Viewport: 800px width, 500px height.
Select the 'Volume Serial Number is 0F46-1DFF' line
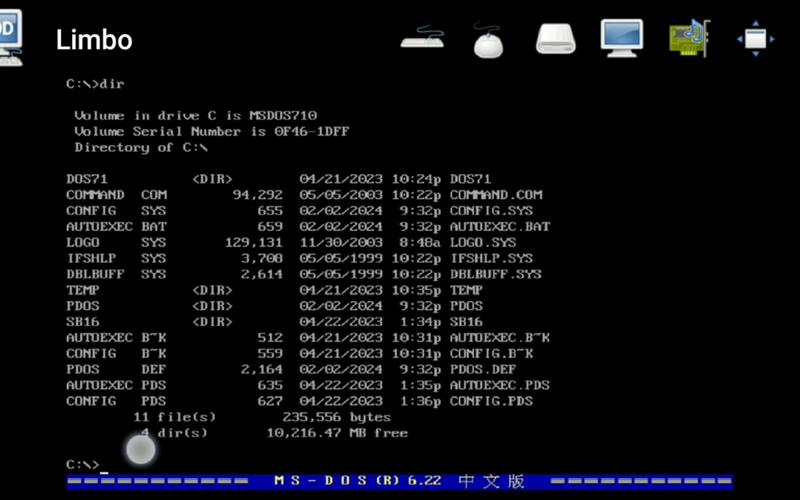point(212,131)
